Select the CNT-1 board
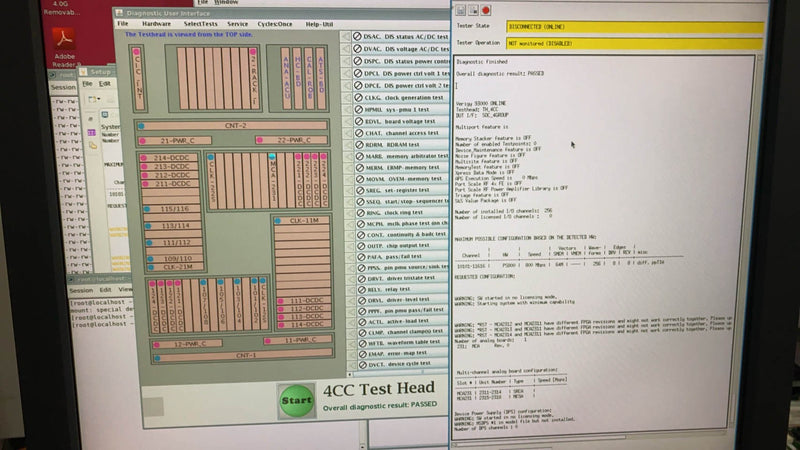This screenshot has width=800, height=450. 243,355
